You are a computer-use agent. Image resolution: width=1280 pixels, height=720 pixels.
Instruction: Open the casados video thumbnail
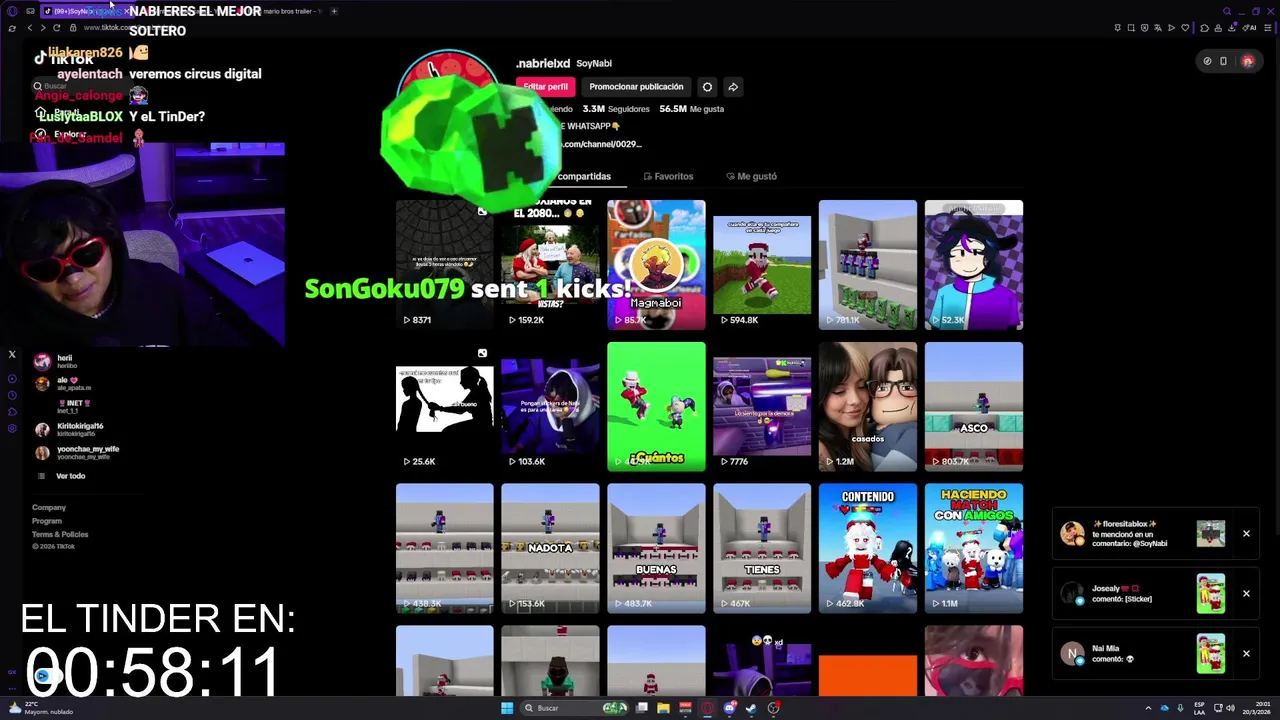pyautogui.click(x=868, y=407)
